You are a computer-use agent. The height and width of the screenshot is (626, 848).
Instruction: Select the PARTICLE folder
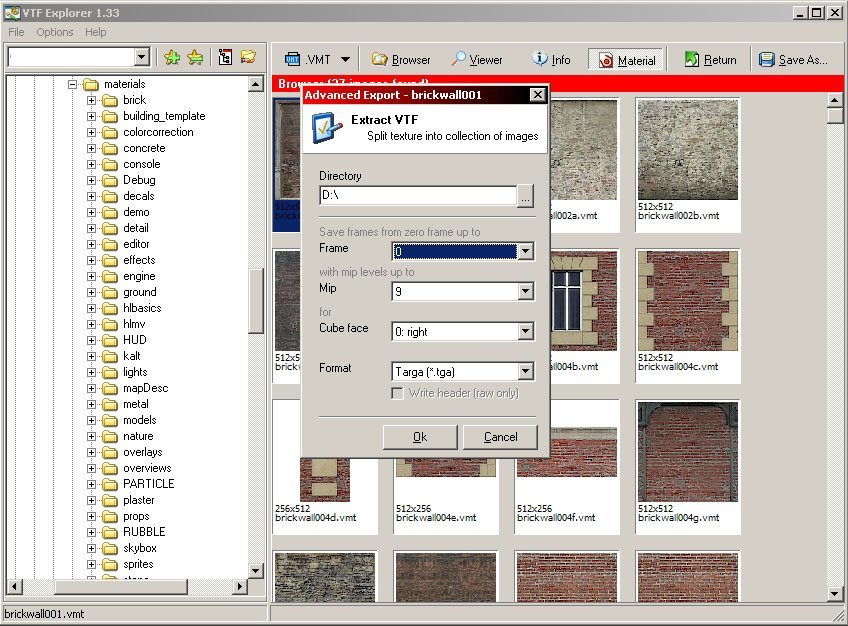(x=149, y=484)
